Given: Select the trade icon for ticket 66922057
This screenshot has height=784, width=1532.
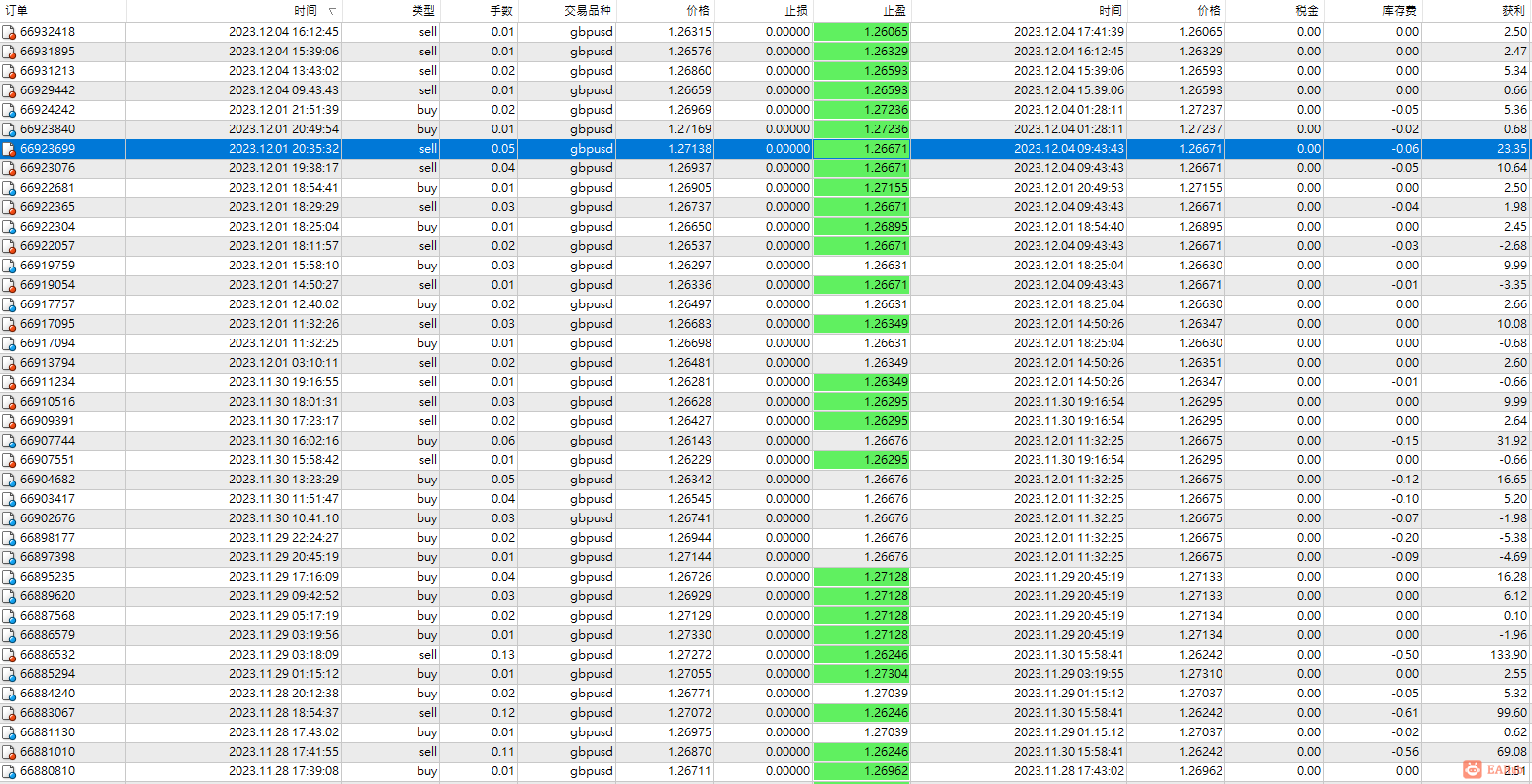Looking at the screenshot, I should click(x=9, y=246).
